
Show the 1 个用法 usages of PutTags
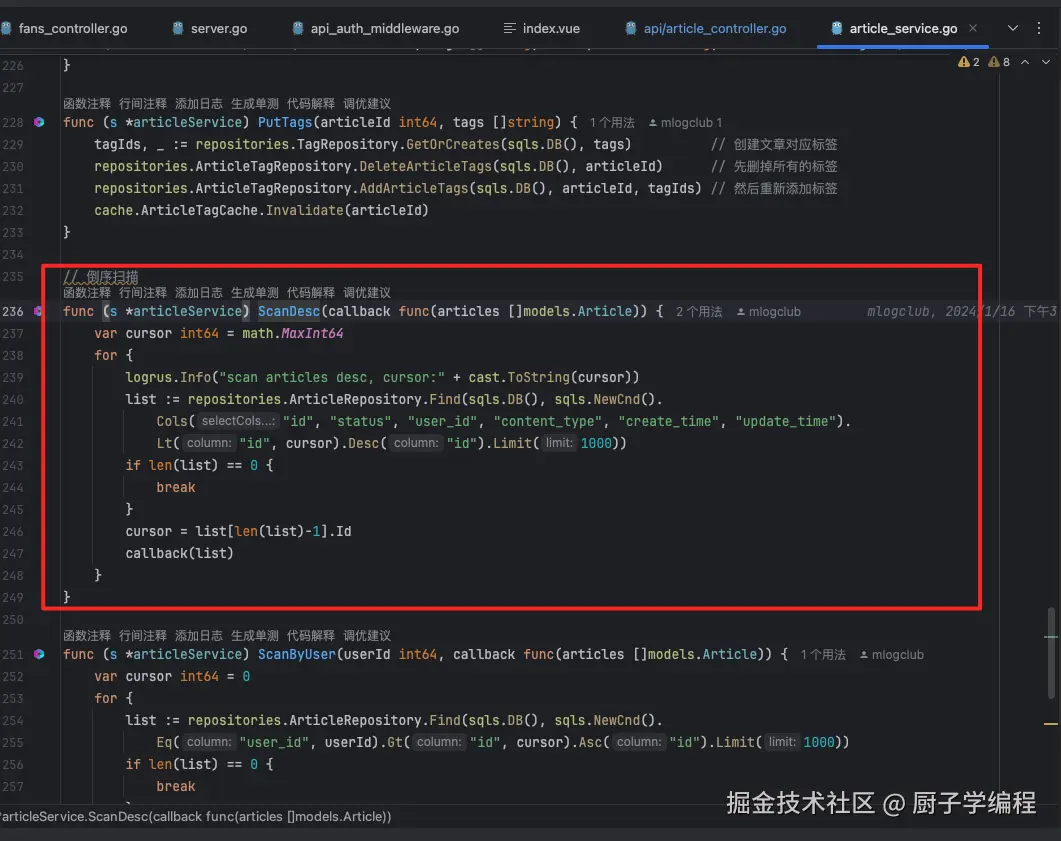click(x=612, y=123)
